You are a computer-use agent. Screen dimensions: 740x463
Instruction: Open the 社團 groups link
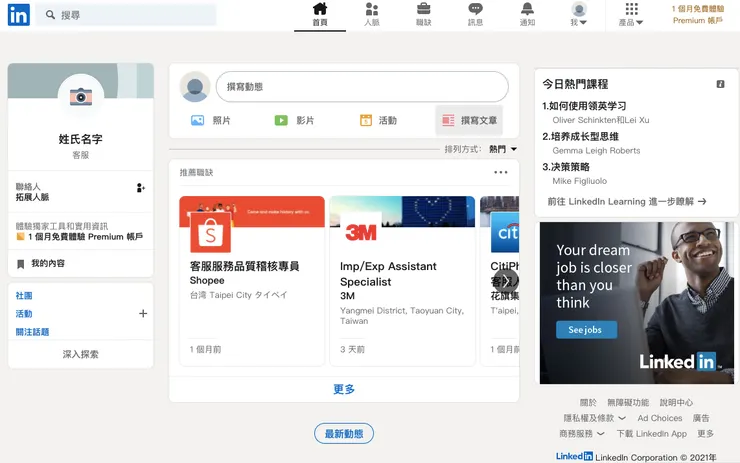click(x=24, y=296)
